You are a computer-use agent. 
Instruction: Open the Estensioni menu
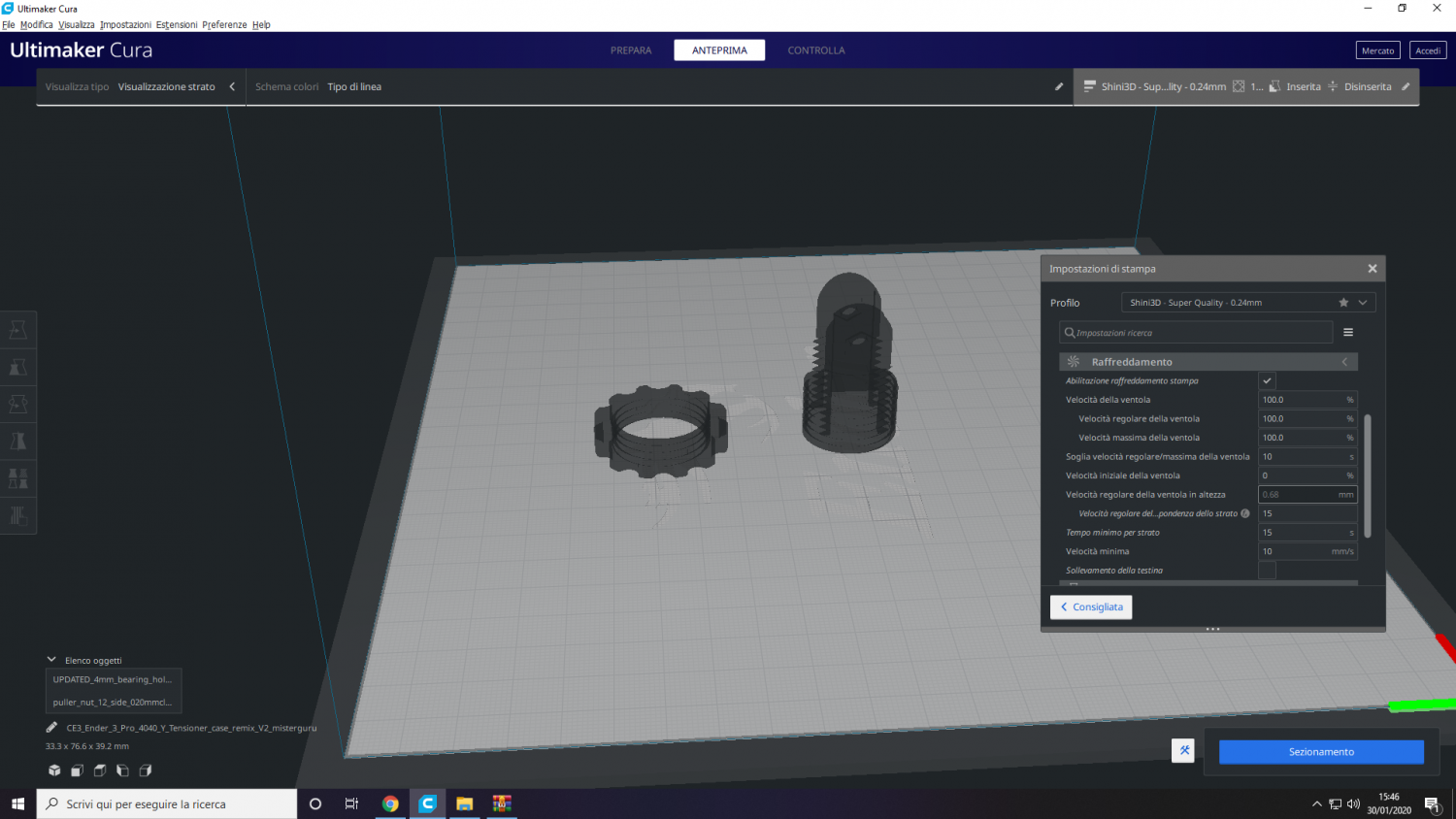tap(177, 24)
